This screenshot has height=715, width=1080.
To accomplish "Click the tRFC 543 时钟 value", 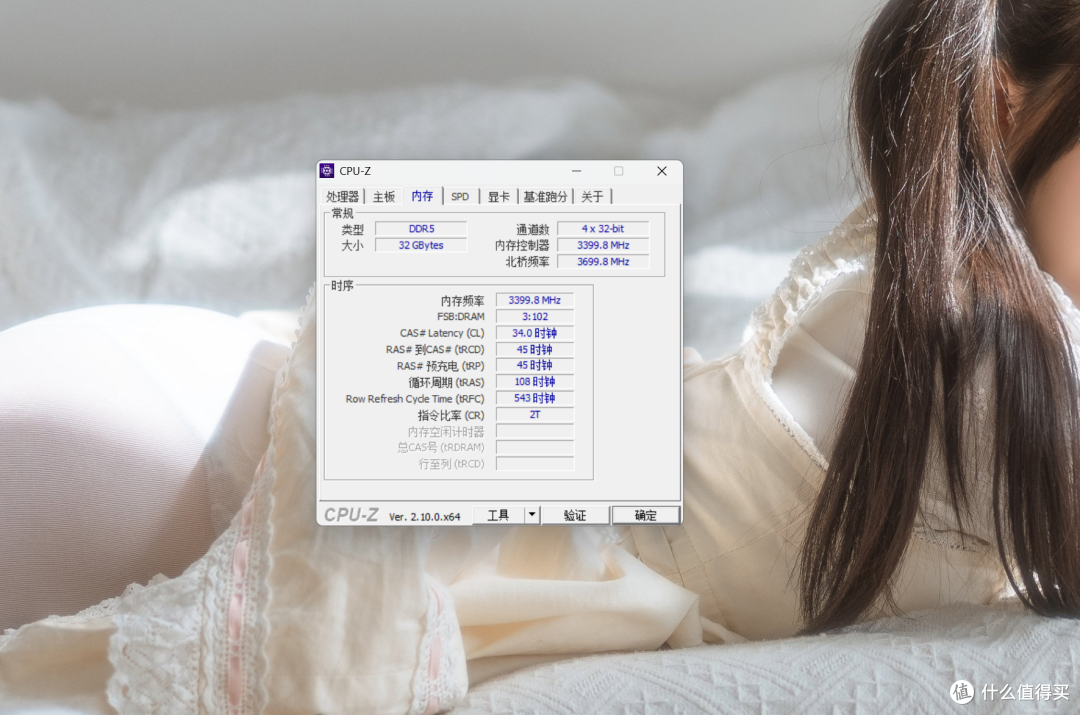I will point(534,399).
